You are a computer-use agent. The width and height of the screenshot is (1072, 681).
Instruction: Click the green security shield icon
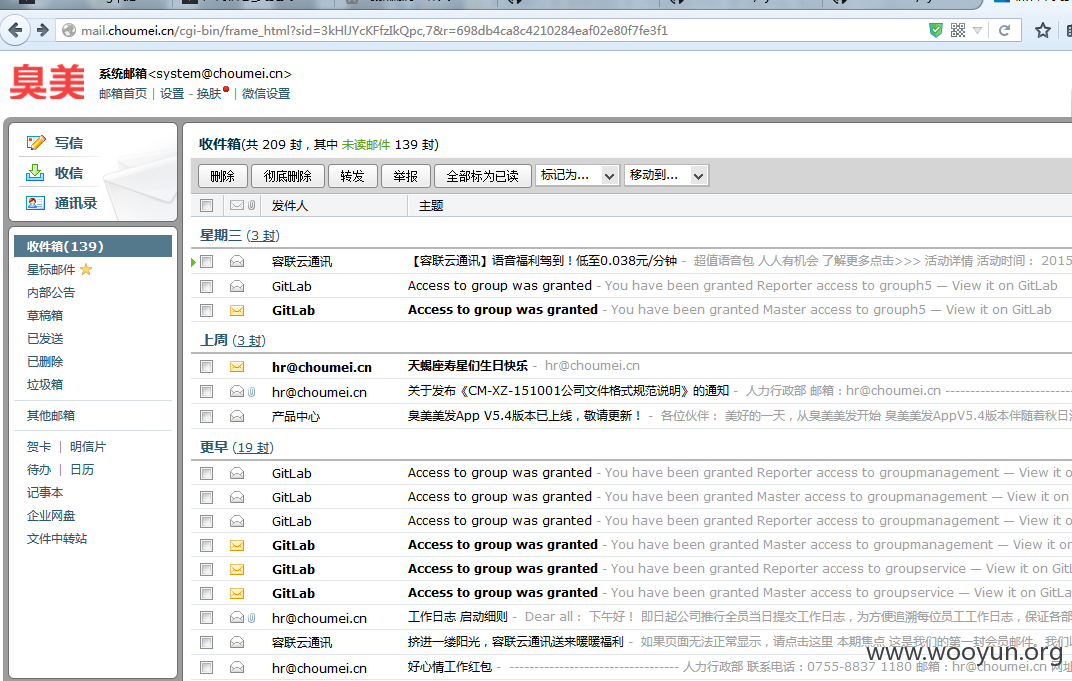click(x=936, y=30)
